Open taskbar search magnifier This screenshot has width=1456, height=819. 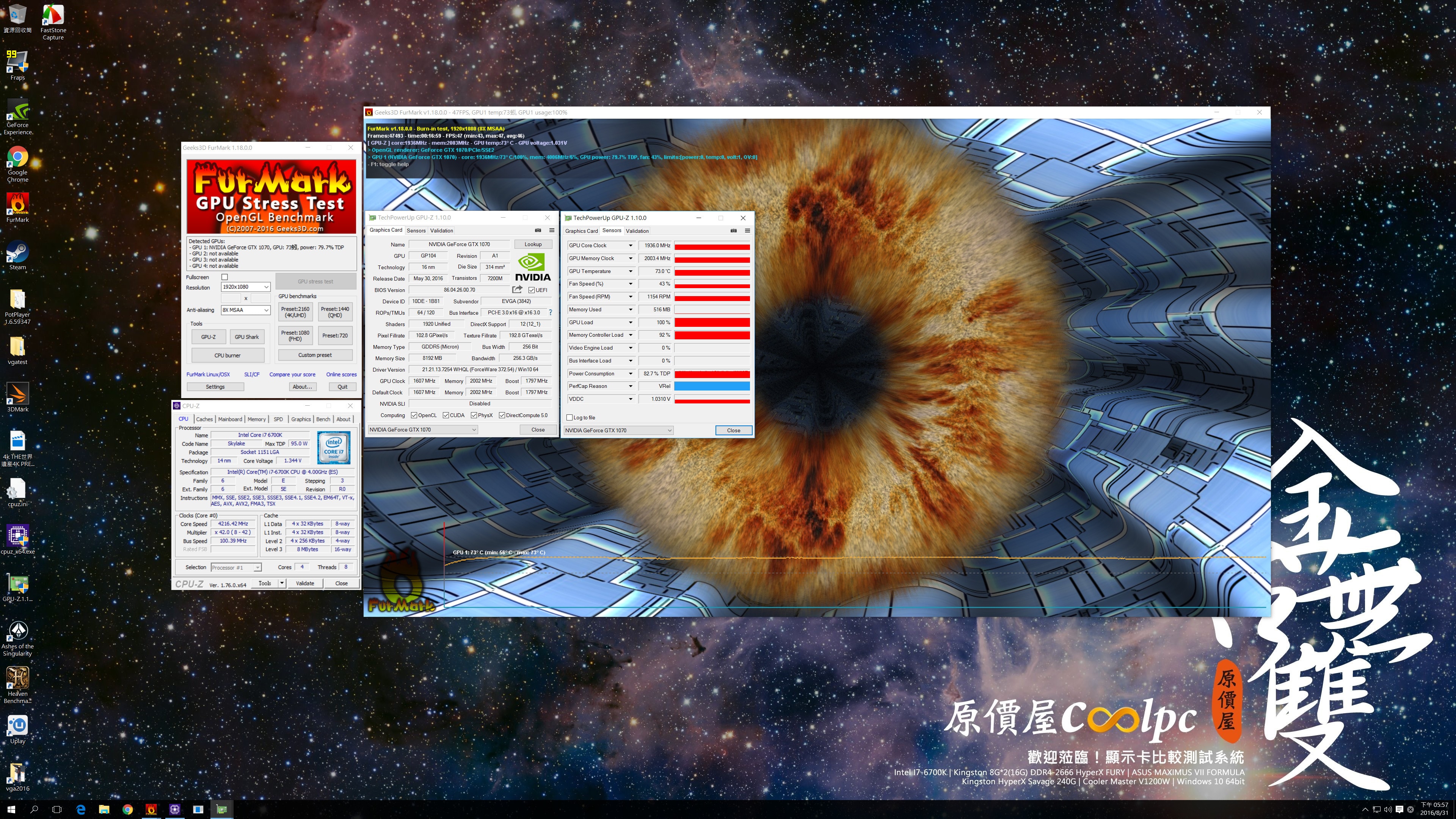[x=34, y=810]
